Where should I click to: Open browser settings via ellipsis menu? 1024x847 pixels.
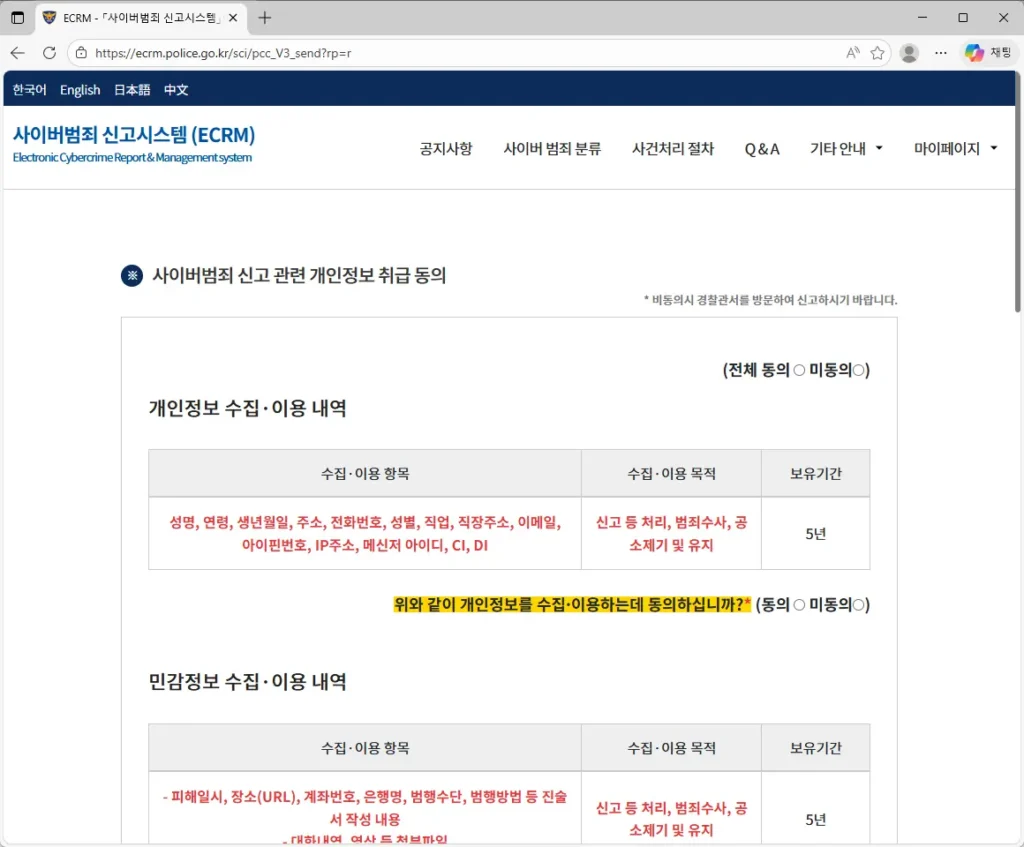pos(940,52)
